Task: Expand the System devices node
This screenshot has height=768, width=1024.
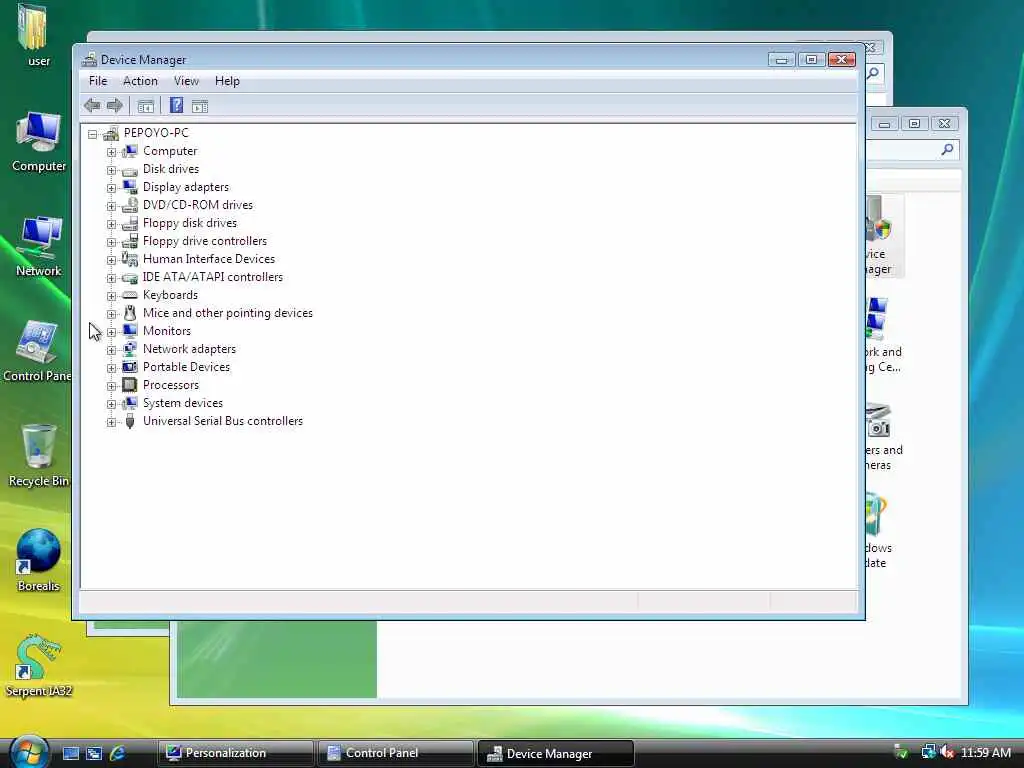Action: click(x=111, y=404)
